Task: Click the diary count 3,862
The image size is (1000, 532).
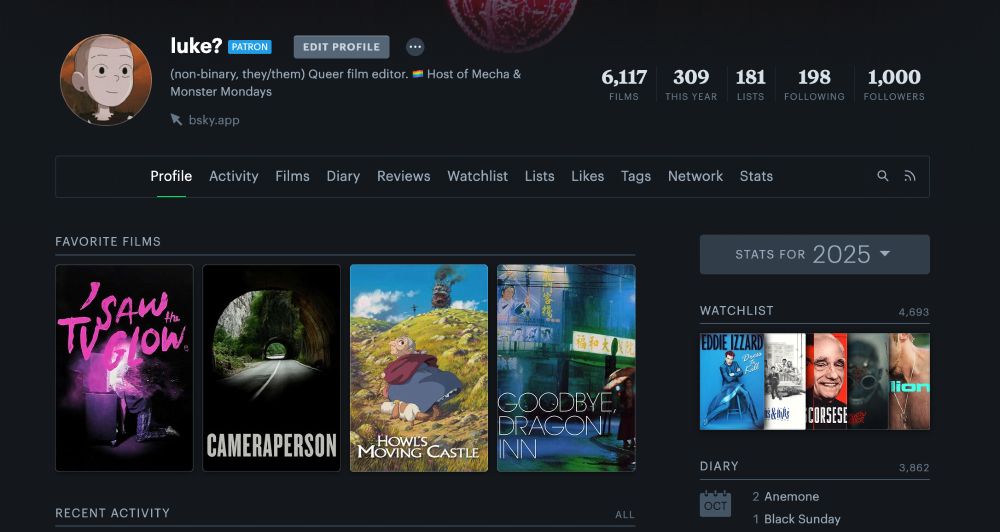Action: [x=914, y=468]
